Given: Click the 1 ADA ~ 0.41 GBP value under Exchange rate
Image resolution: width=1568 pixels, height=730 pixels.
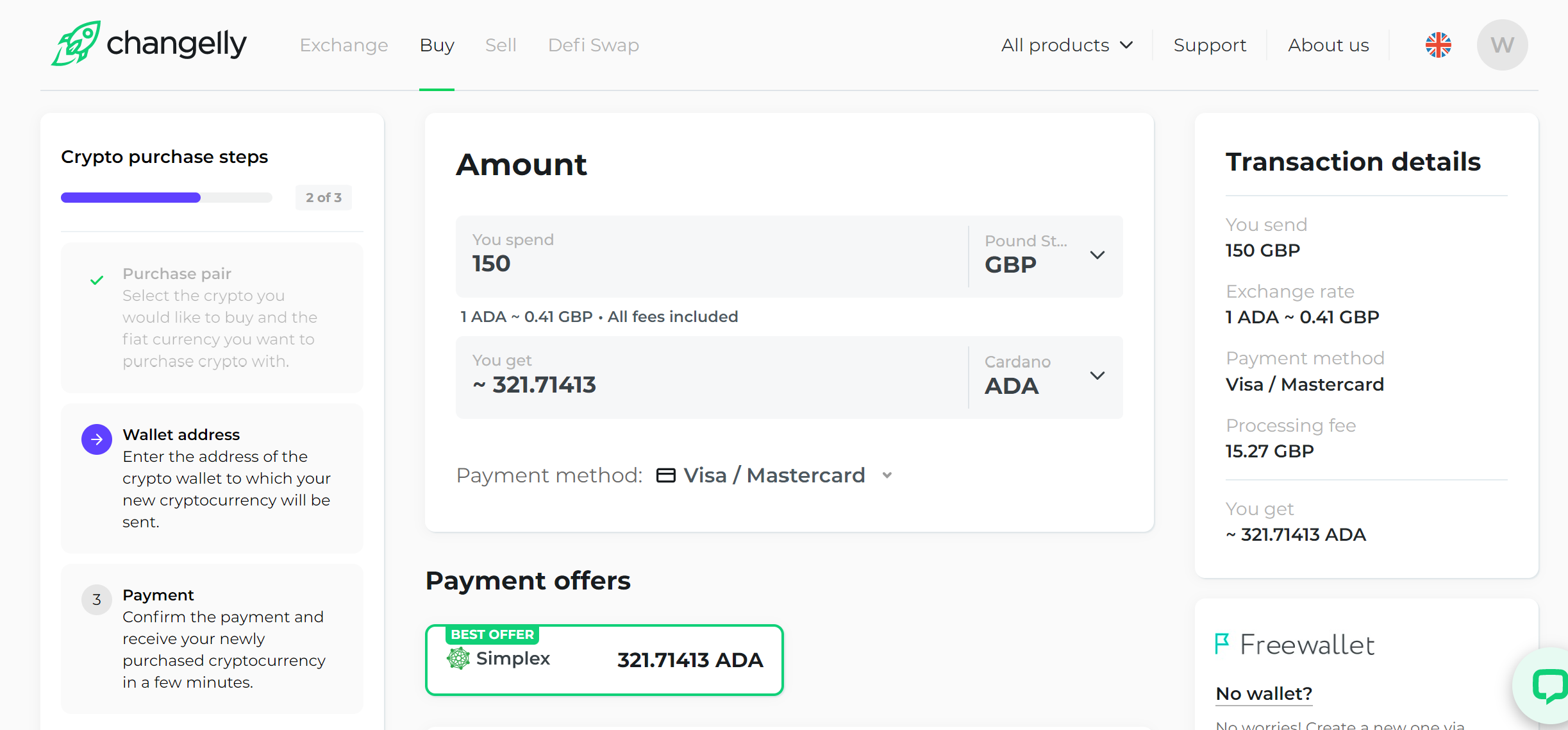Looking at the screenshot, I should [1303, 317].
